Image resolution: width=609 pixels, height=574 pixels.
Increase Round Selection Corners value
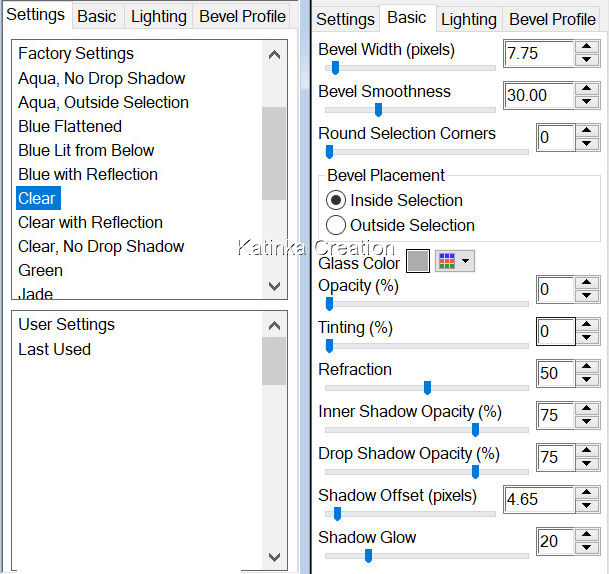[587, 130]
